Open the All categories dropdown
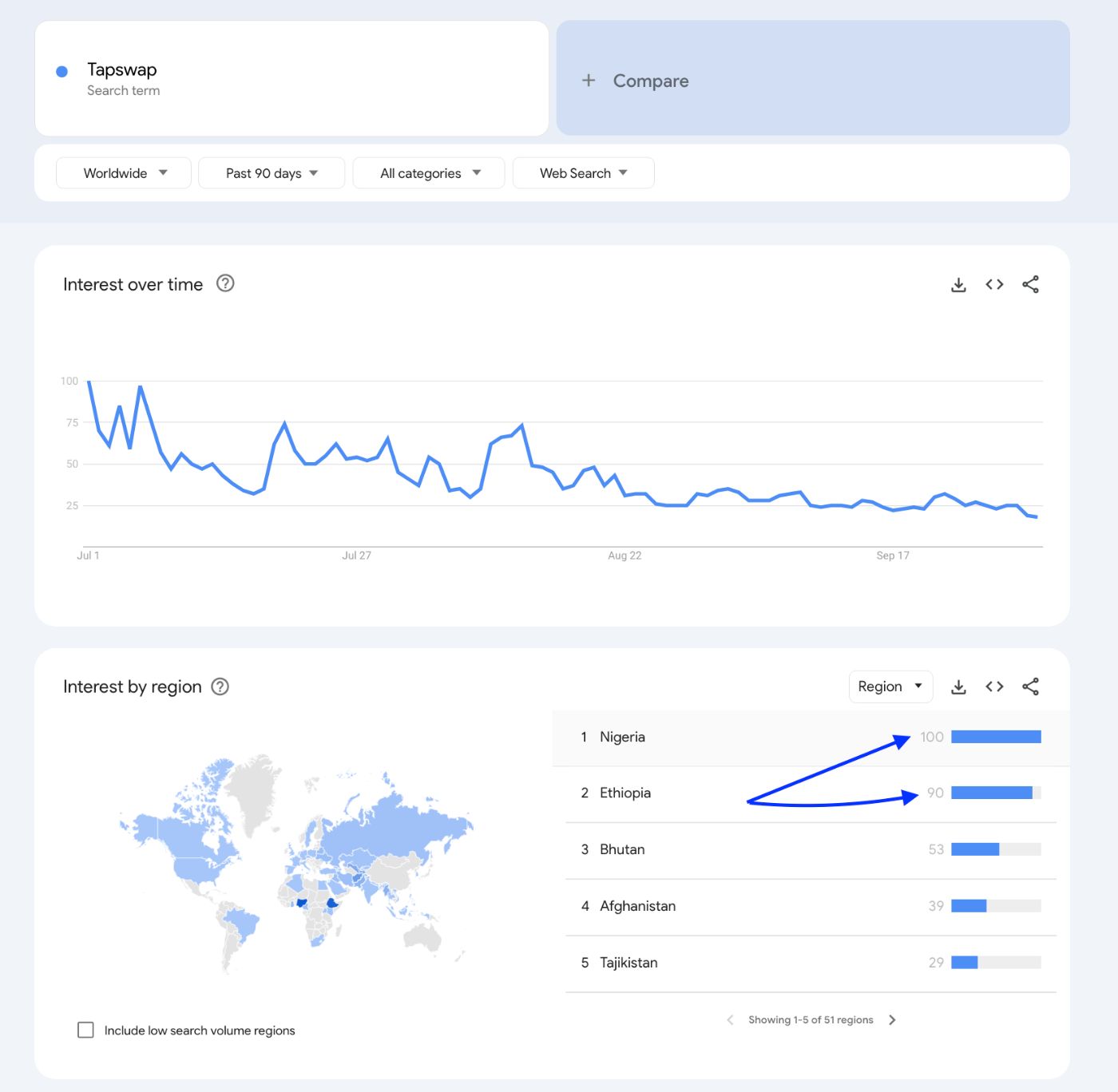 [429, 173]
